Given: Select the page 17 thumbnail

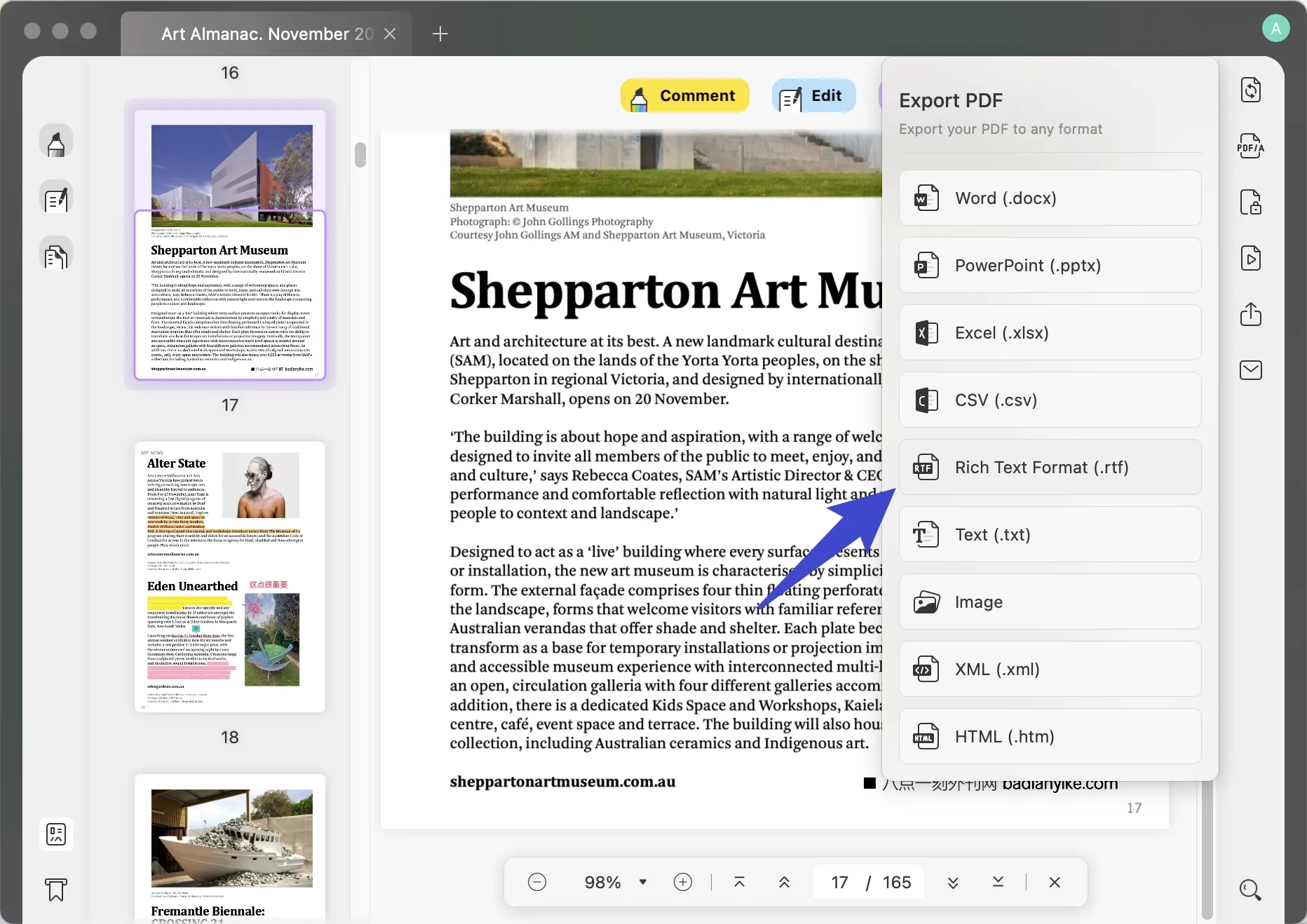Looking at the screenshot, I should (230, 245).
